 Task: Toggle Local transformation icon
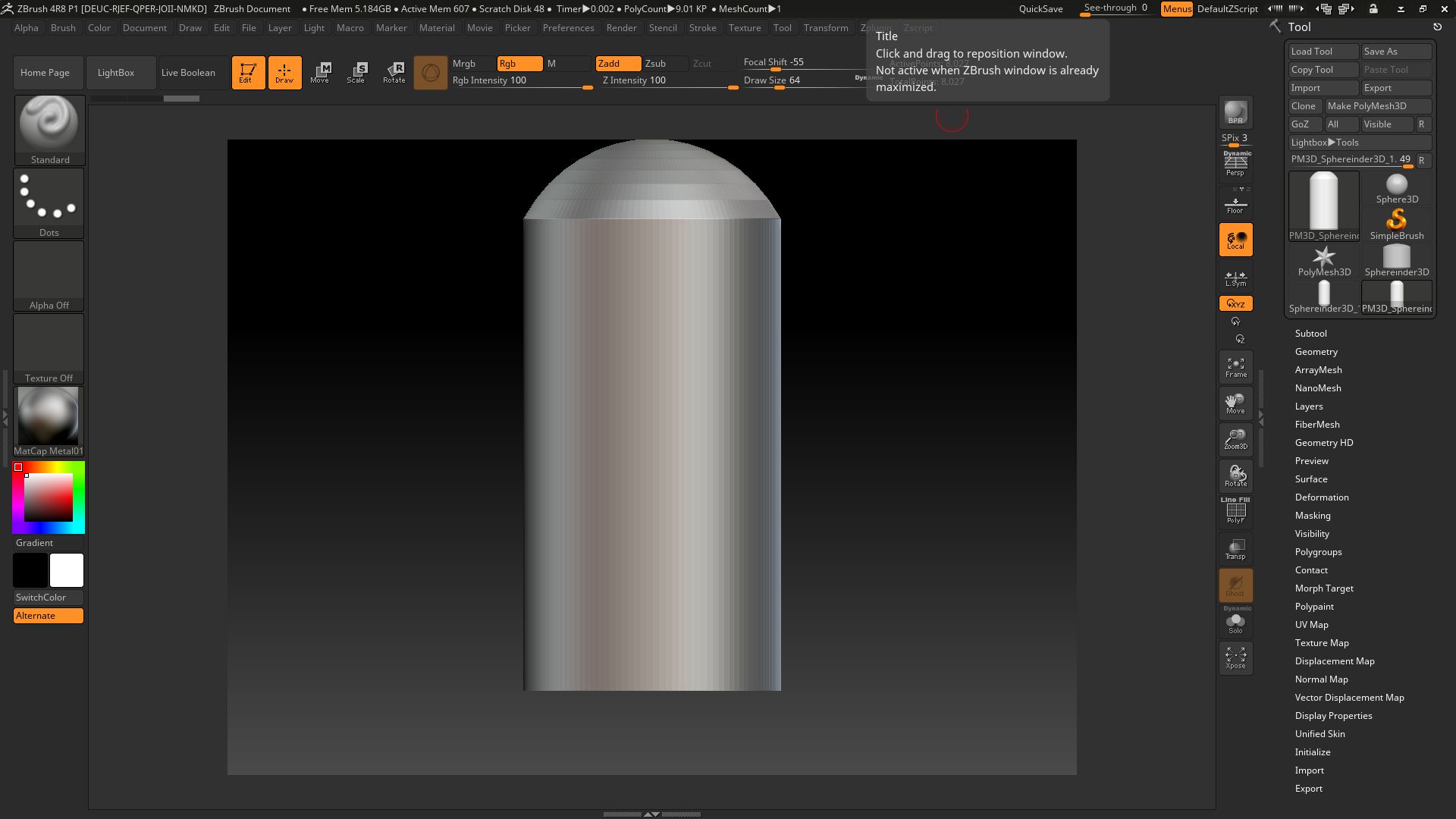(1235, 240)
